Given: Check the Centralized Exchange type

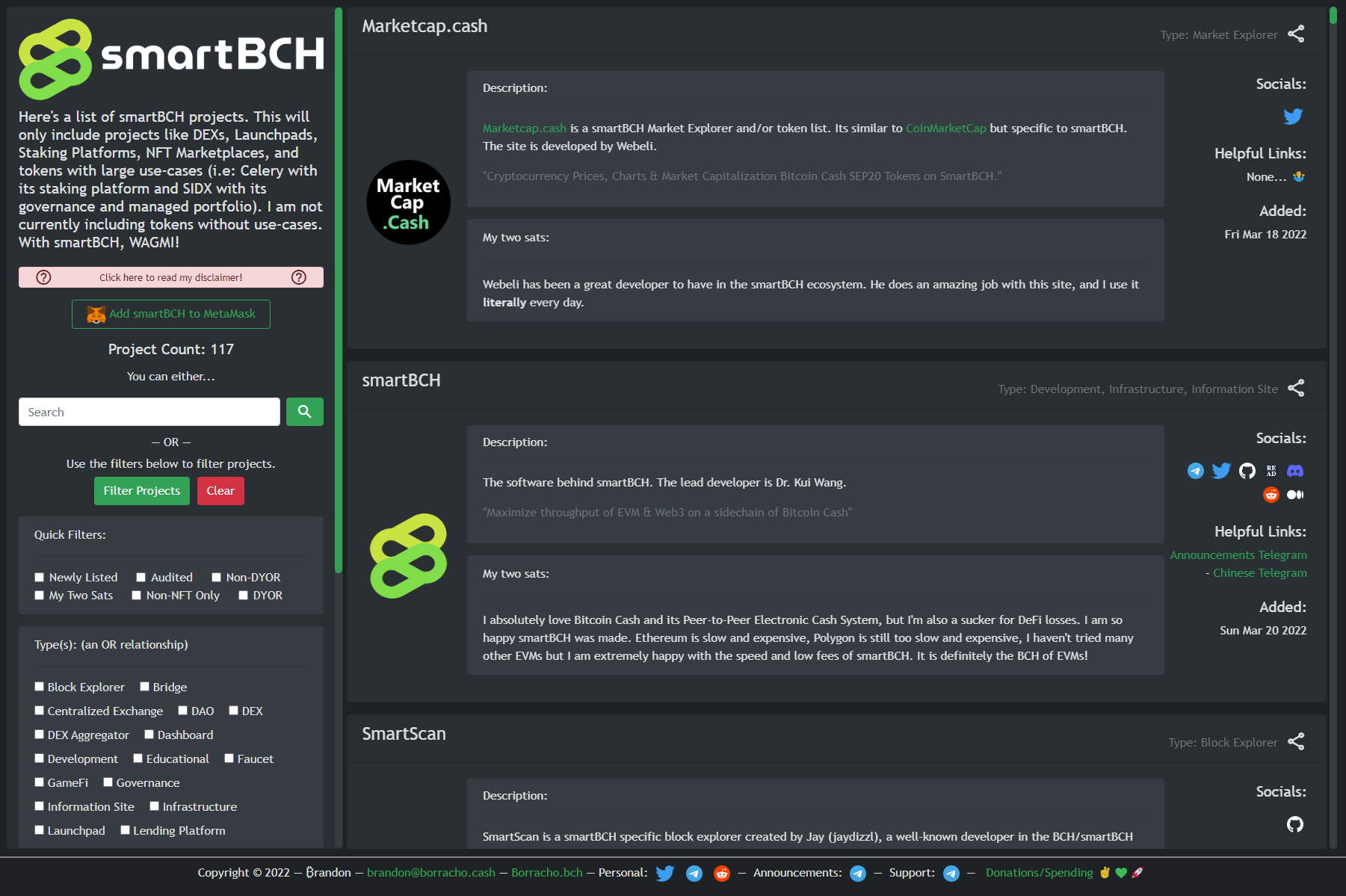Looking at the screenshot, I should click(40, 711).
